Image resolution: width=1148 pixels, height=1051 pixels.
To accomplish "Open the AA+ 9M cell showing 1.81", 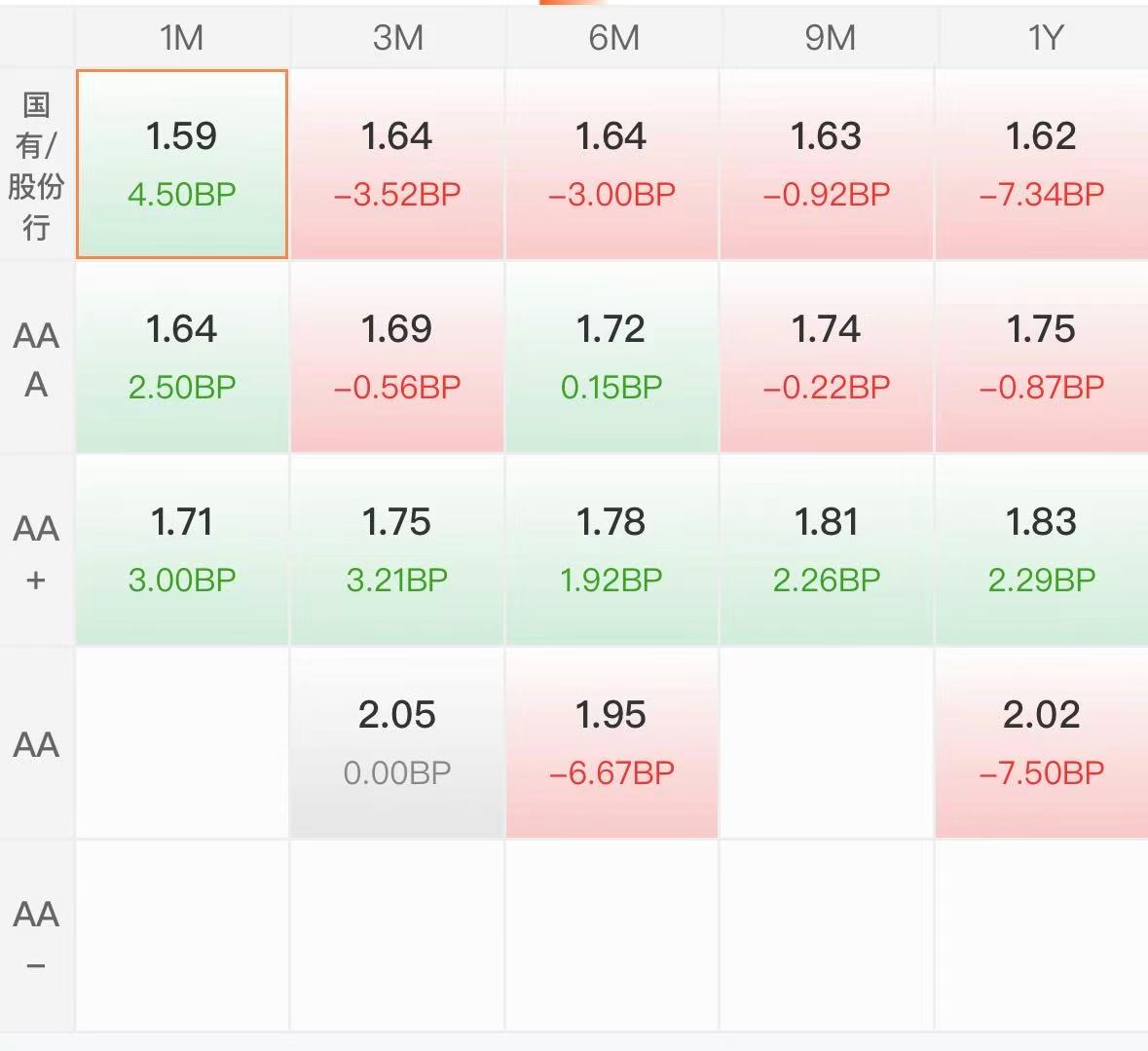I will click(827, 550).
